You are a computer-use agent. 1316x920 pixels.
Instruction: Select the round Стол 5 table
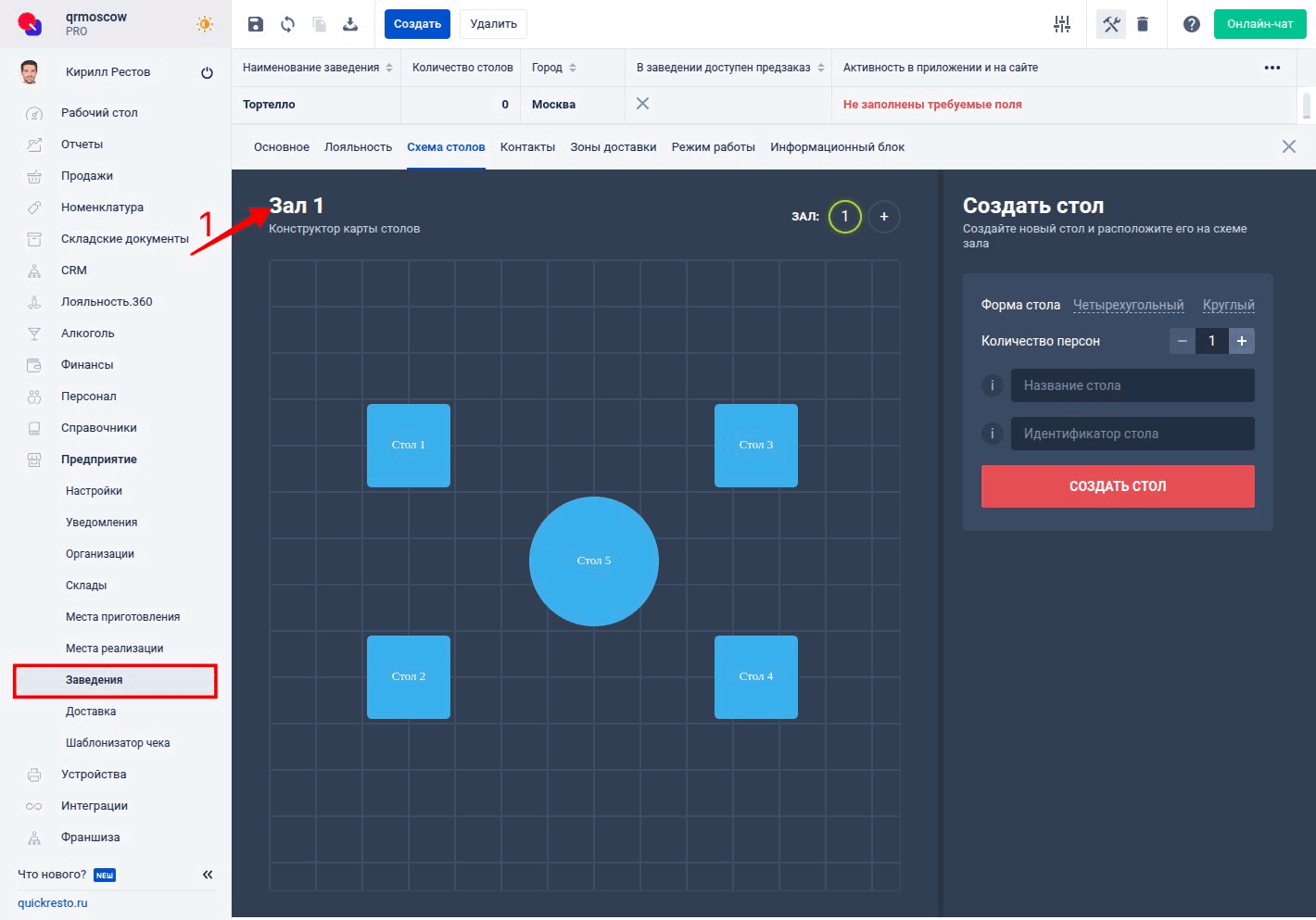594,561
